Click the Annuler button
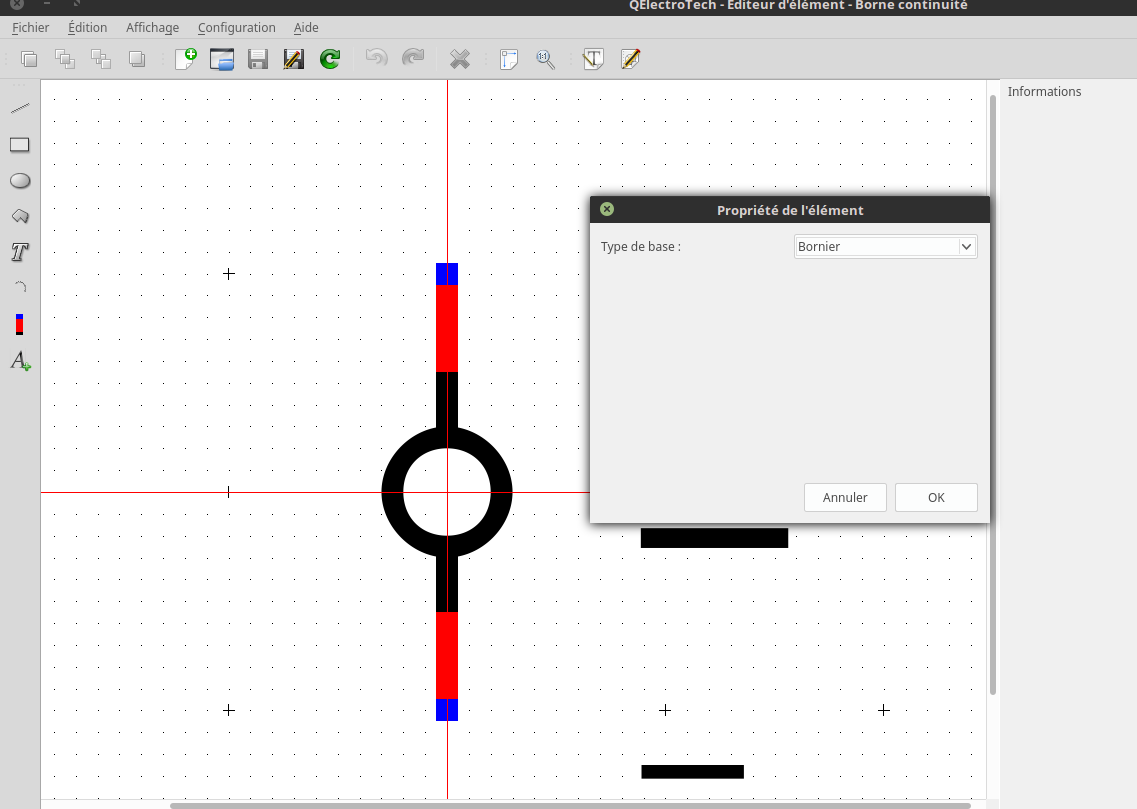Screen dimensions: 1137x809 [845, 498]
